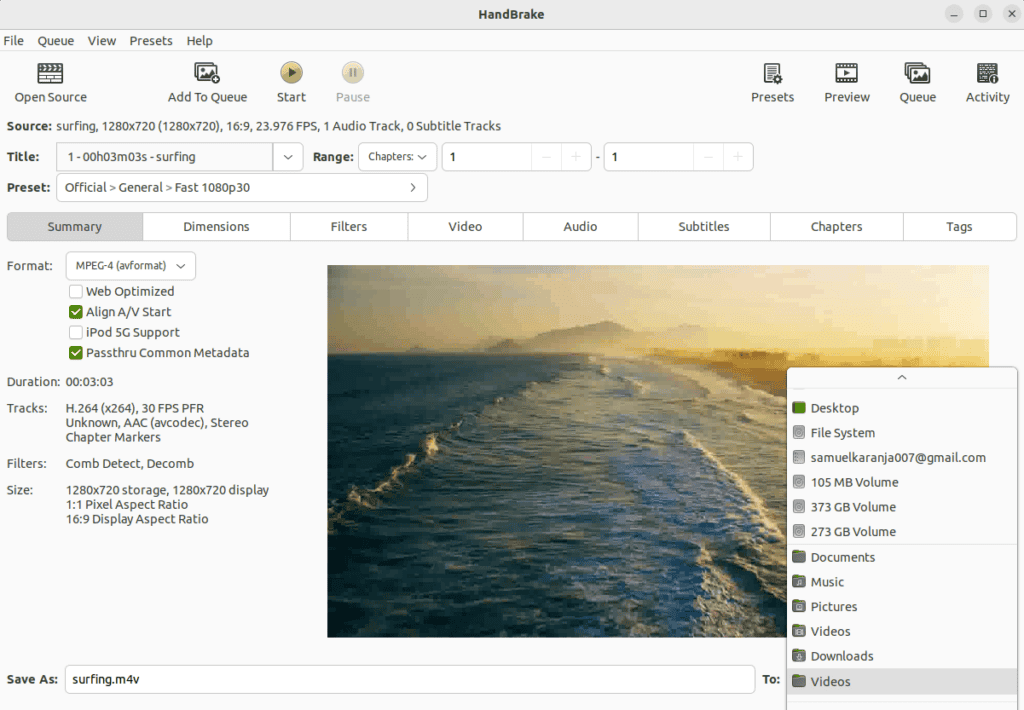This screenshot has width=1024, height=710.
Task: Open the Presets menu in menu bar
Action: coord(151,40)
